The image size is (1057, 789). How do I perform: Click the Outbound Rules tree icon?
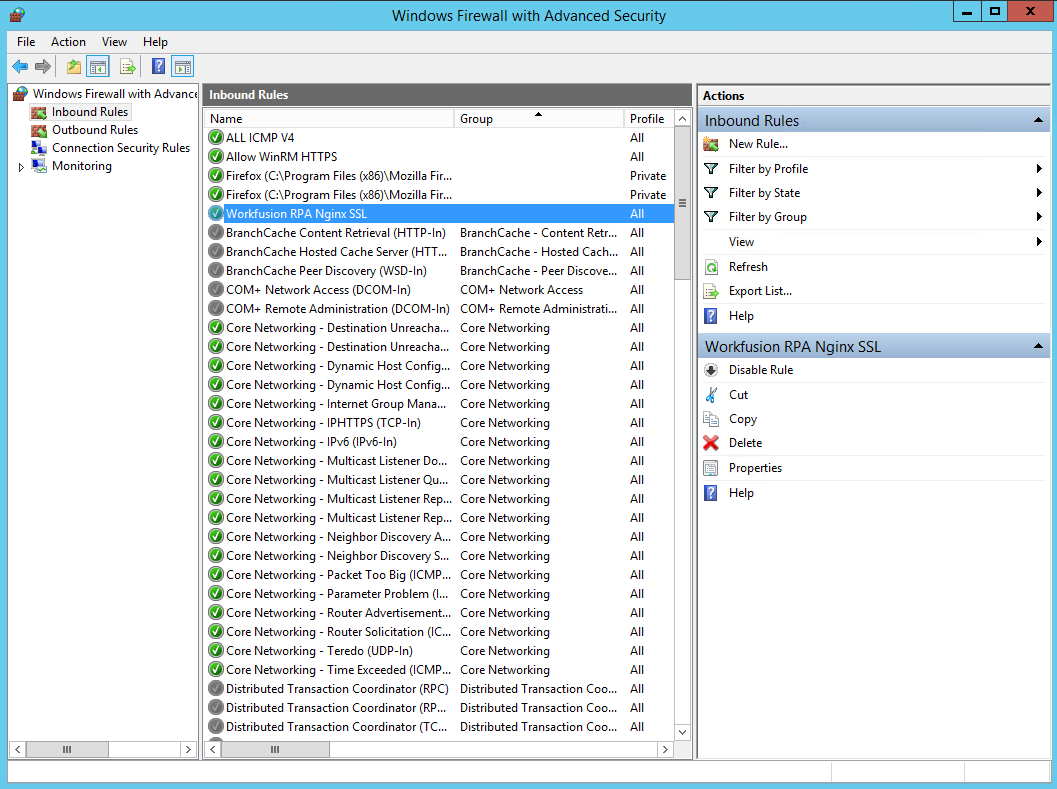coord(39,130)
